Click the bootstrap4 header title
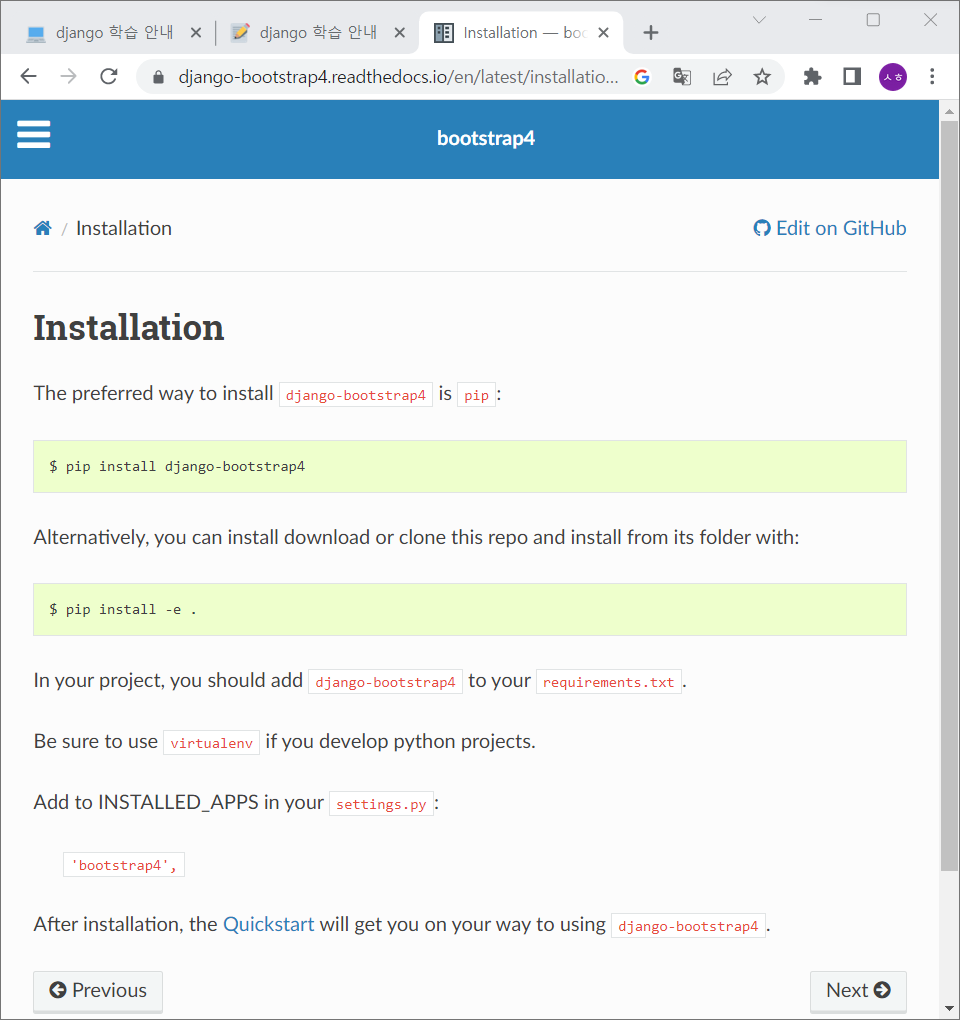Screen dimensions: 960x1020 (486, 139)
